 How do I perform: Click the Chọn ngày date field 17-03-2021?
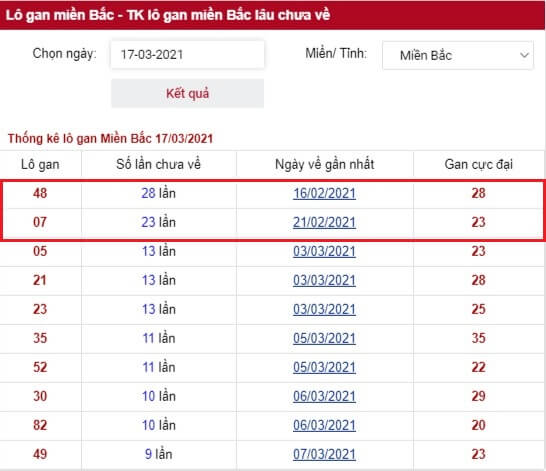click(x=187, y=54)
